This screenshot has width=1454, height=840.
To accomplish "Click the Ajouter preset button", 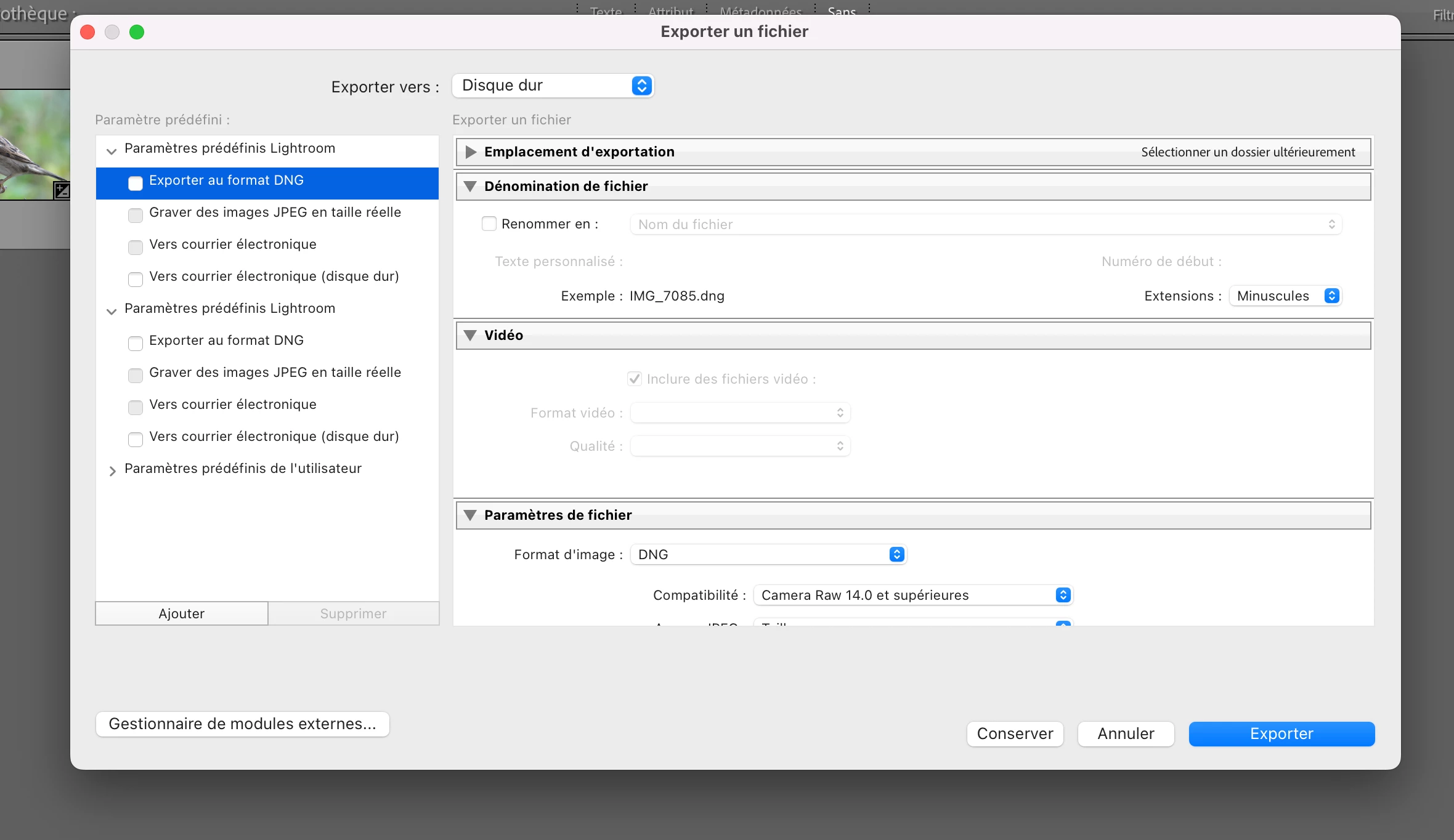I will click(181, 613).
